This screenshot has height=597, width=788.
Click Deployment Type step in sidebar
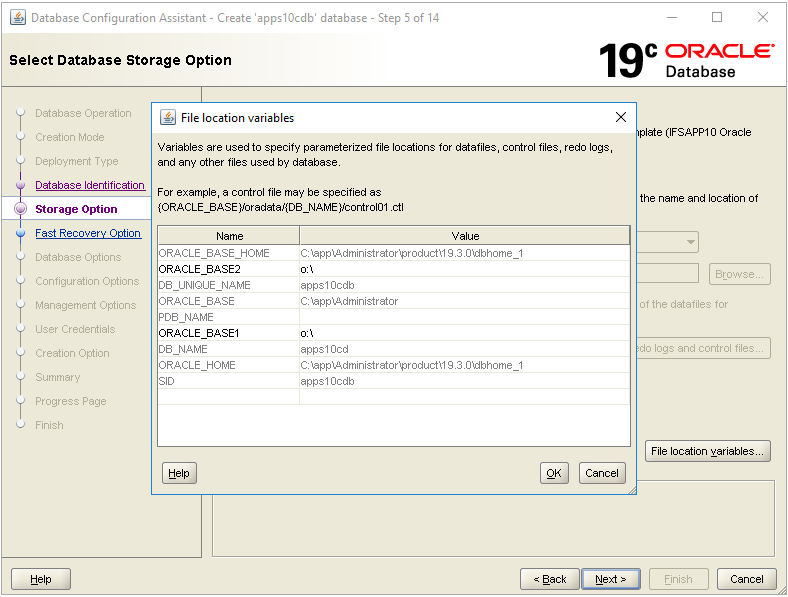(77, 161)
